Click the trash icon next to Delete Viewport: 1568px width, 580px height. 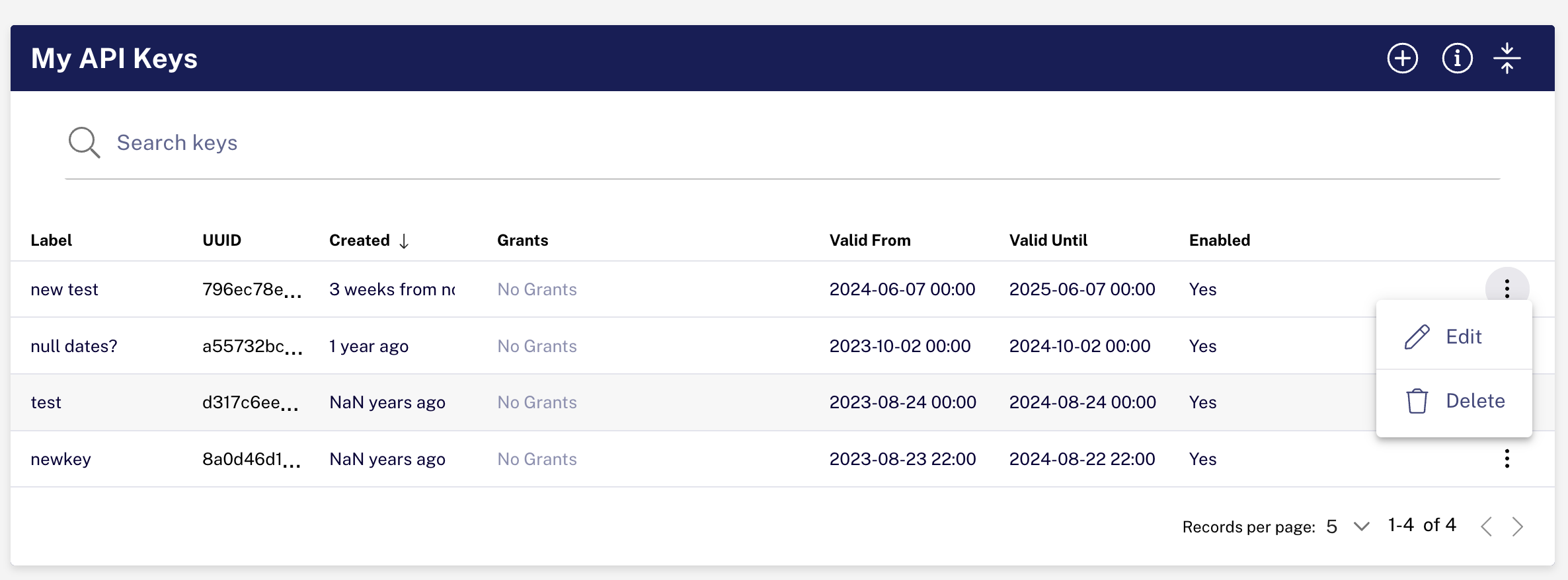pyautogui.click(x=1417, y=401)
